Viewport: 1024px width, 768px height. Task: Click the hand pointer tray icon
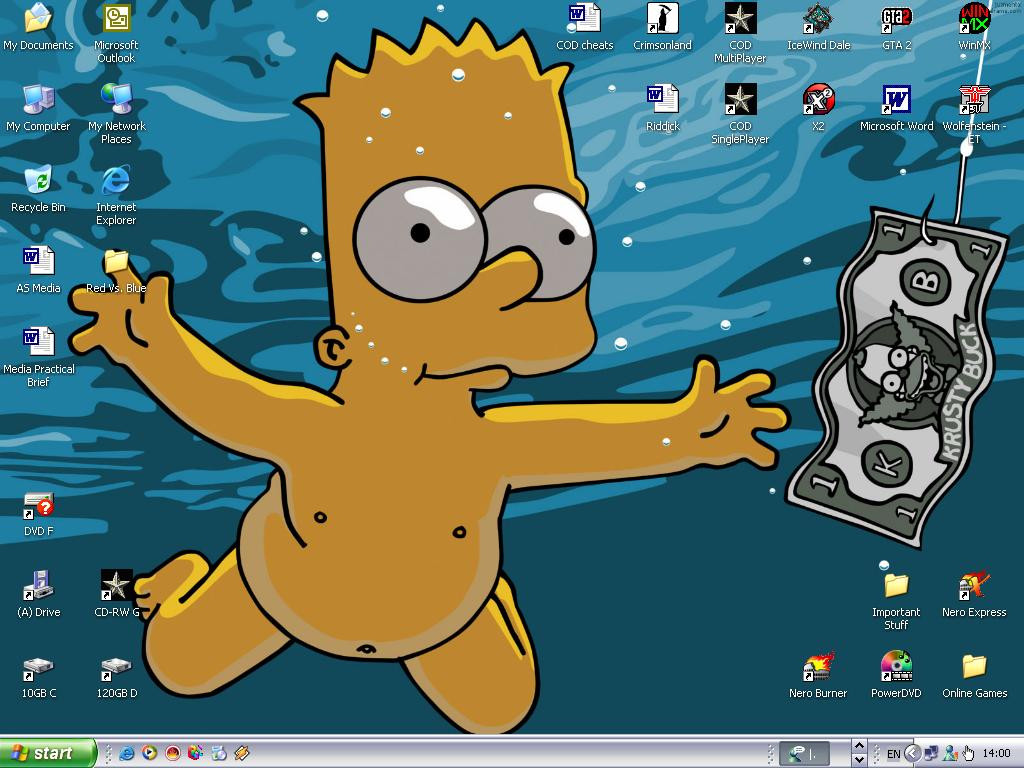pyautogui.click(x=968, y=754)
